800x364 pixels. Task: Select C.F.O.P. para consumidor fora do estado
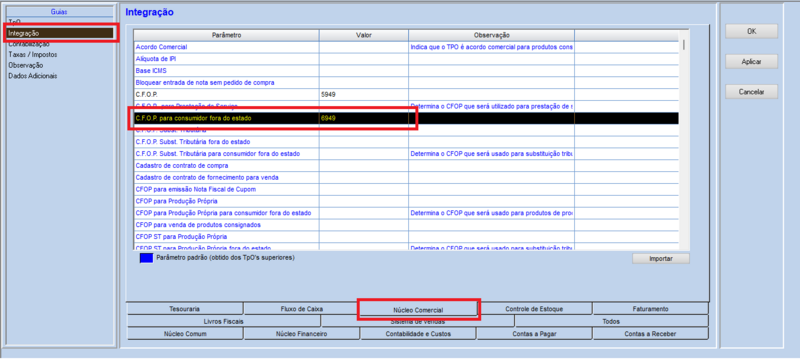pyautogui.click(x=406, y=118)
